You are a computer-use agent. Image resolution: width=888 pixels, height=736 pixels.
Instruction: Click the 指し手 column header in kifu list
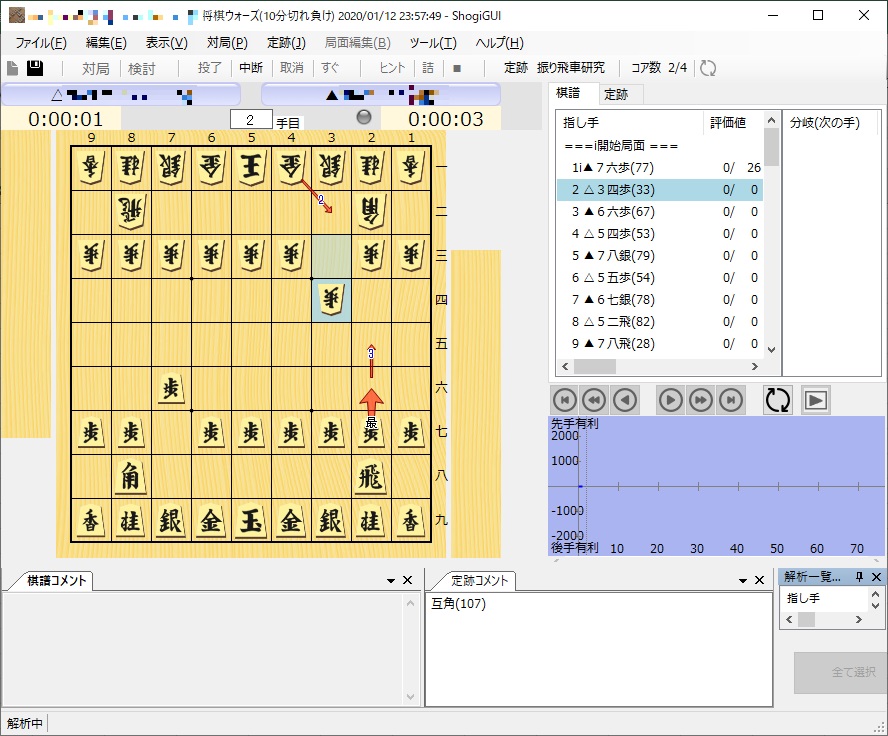click(630, 122)
